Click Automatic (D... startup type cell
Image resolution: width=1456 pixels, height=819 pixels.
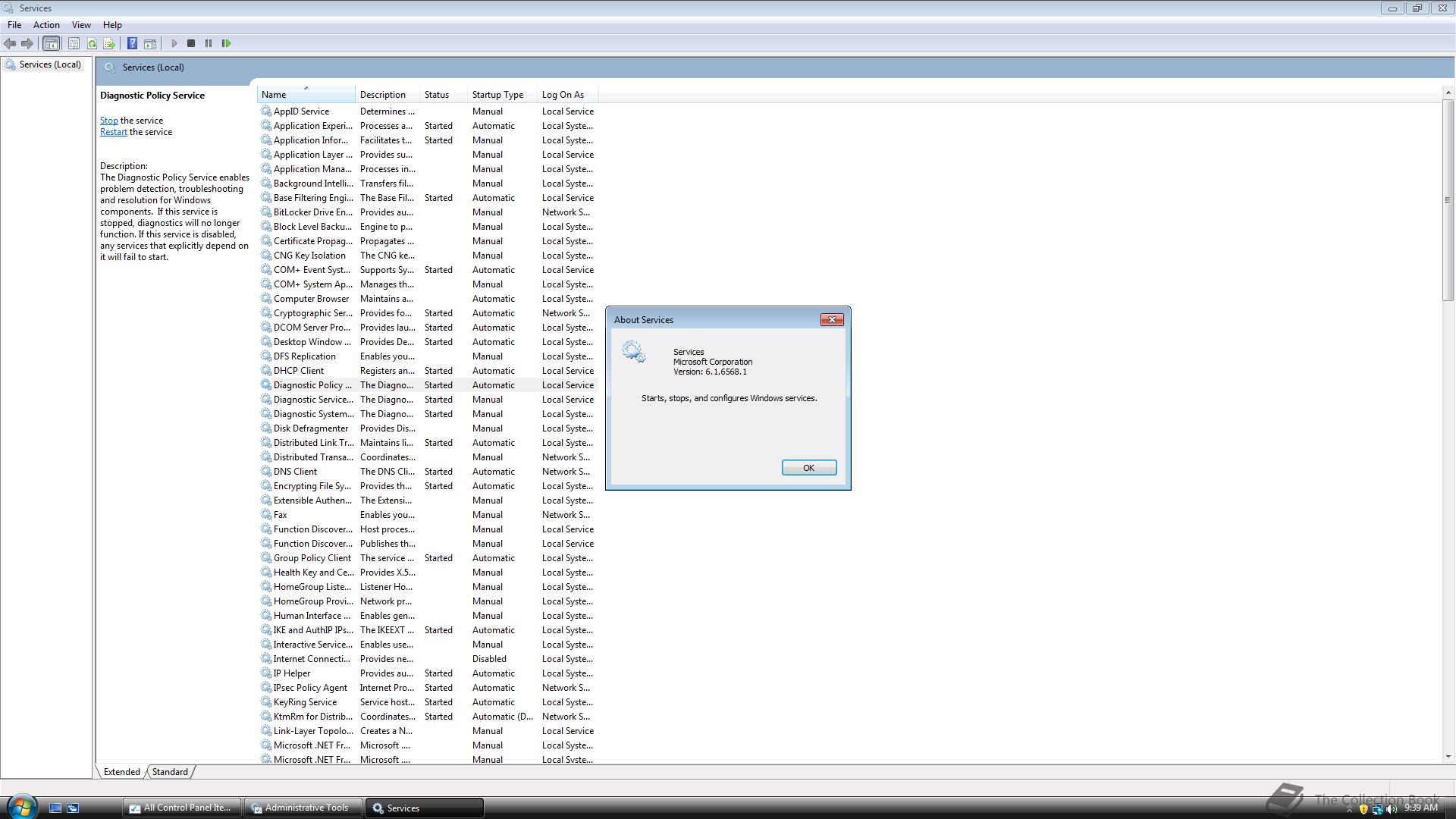[502, 717]
